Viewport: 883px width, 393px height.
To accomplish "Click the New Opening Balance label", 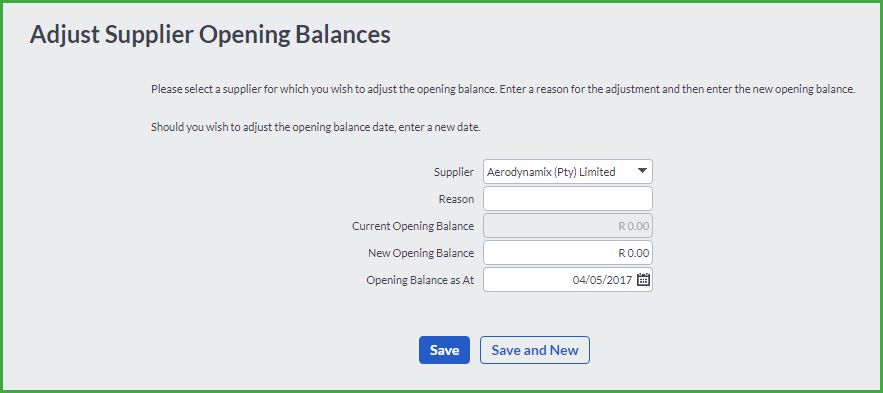I will (421, 253).
